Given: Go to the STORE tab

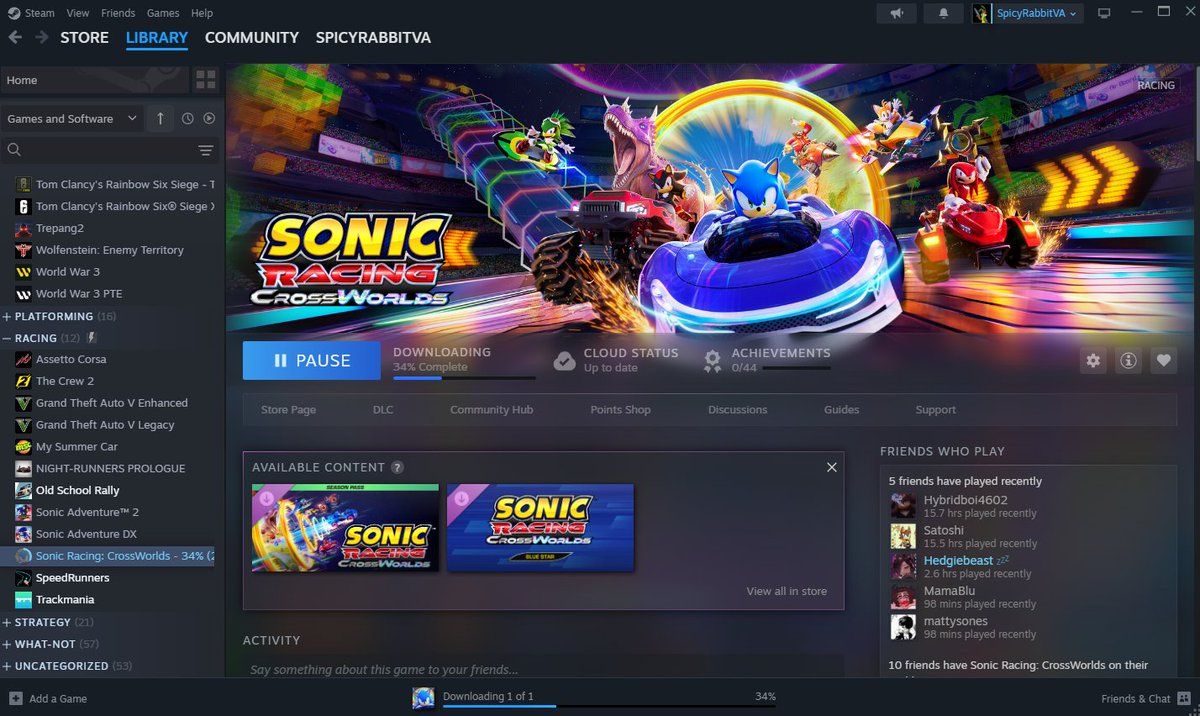Looking at the screenshot, I should tap(84, 37).
